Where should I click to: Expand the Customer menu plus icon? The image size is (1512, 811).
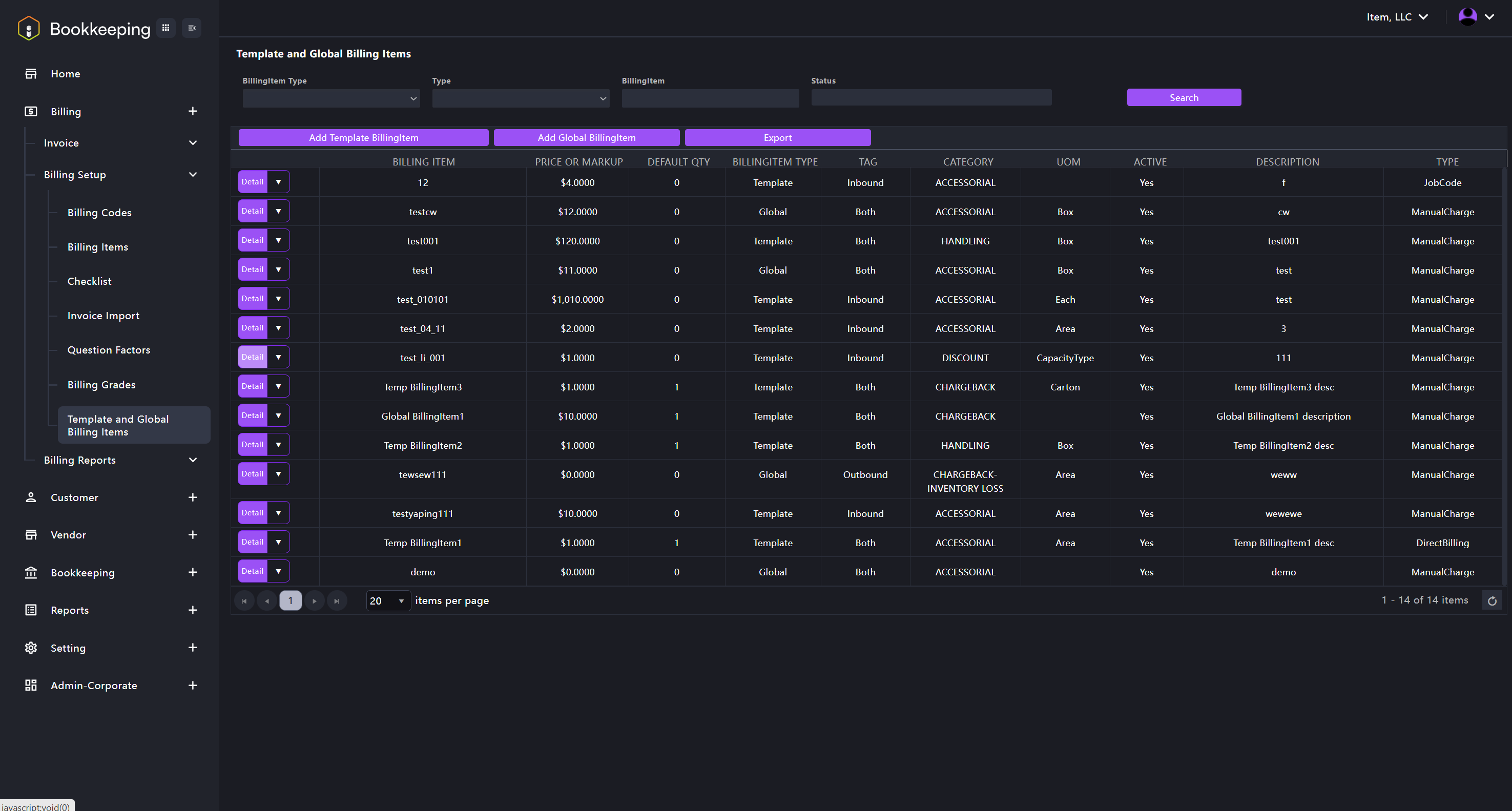tap(193, 497)
